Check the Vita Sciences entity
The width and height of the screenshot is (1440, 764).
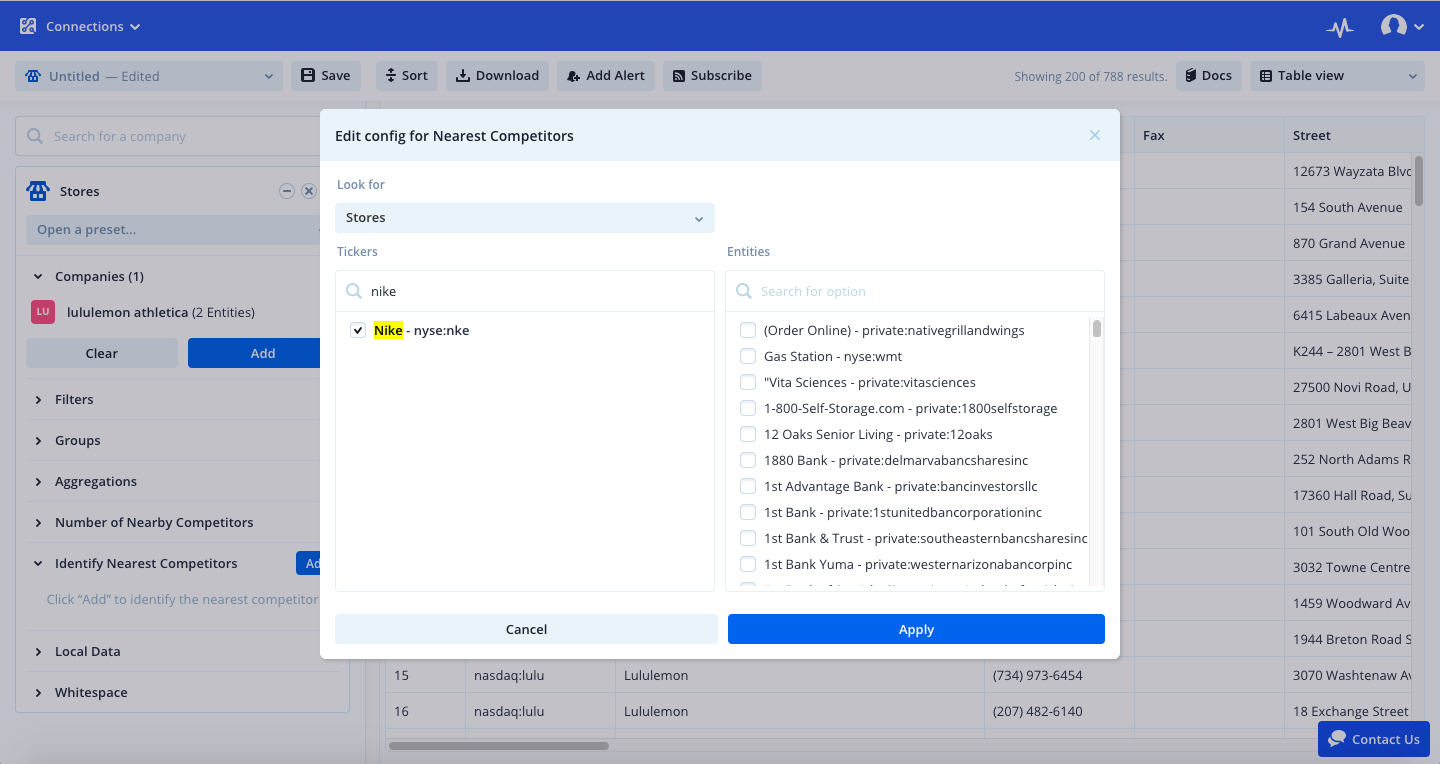coord(747,382)
